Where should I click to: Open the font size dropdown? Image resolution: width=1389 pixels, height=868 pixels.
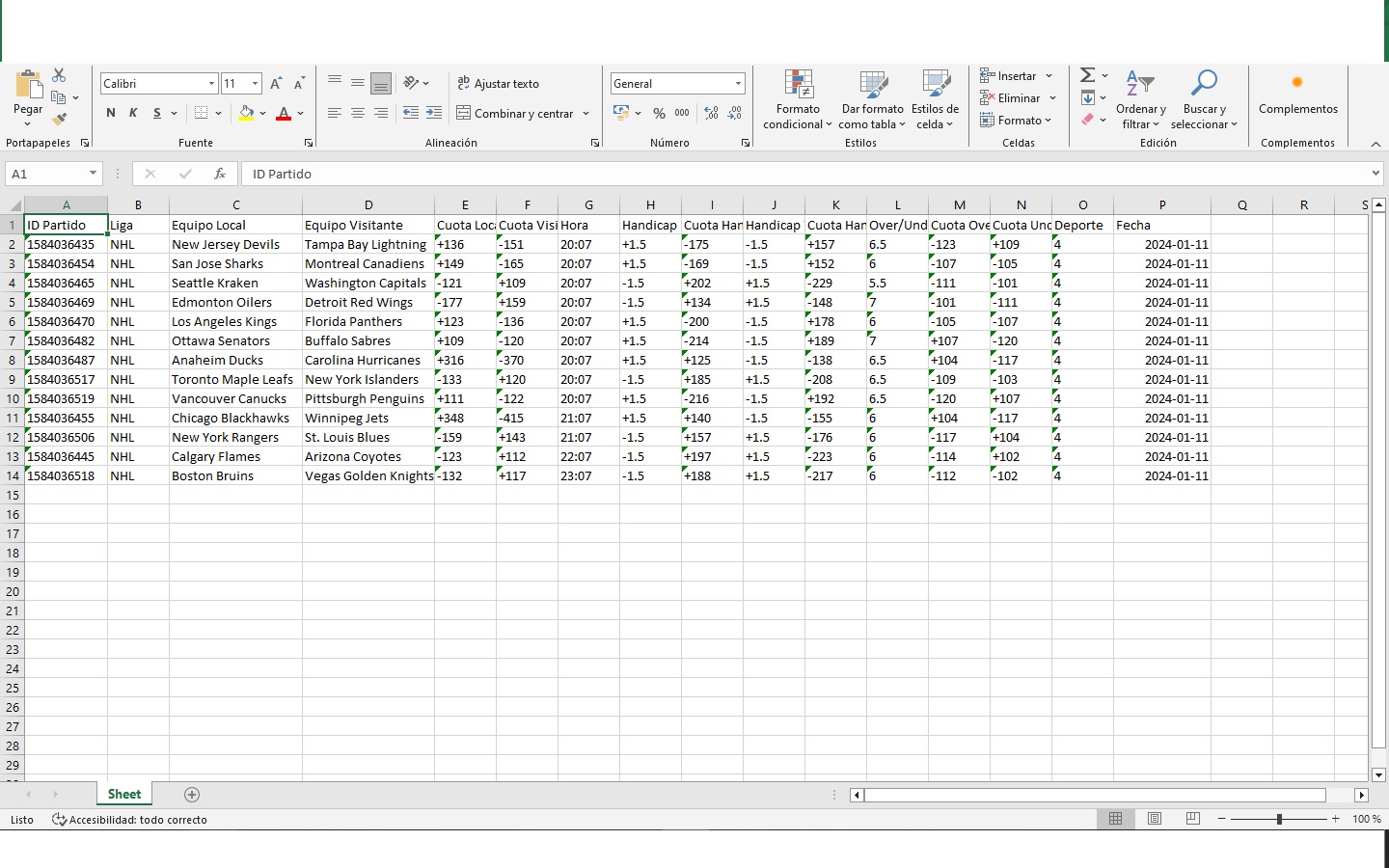pos(255,84)
